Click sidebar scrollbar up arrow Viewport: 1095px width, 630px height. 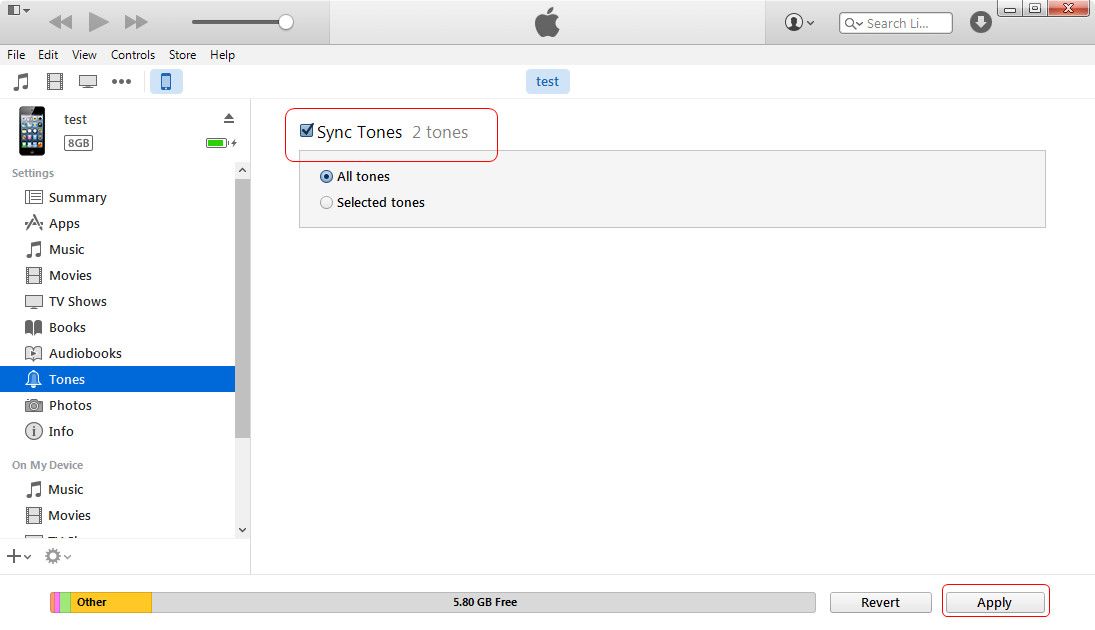coord(242,170)
